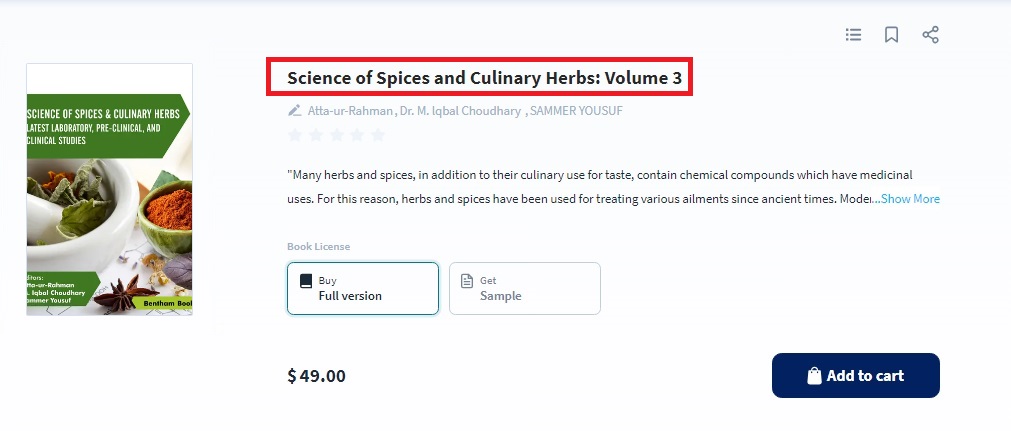Select the Buy Full version license
1011x431 pixels.
point(362,288)
